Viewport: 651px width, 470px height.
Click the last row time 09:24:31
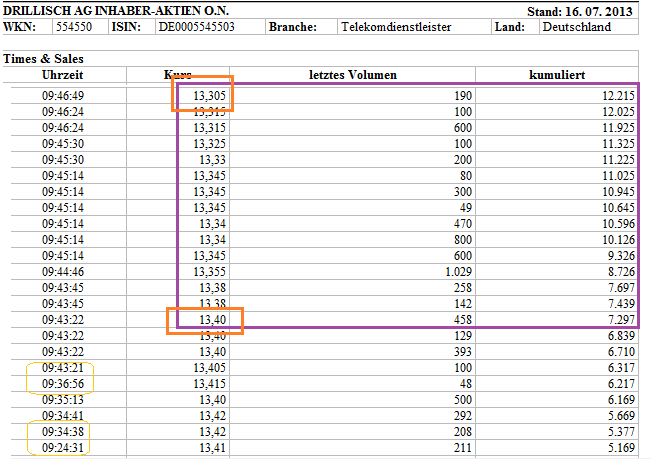[63, 447]
